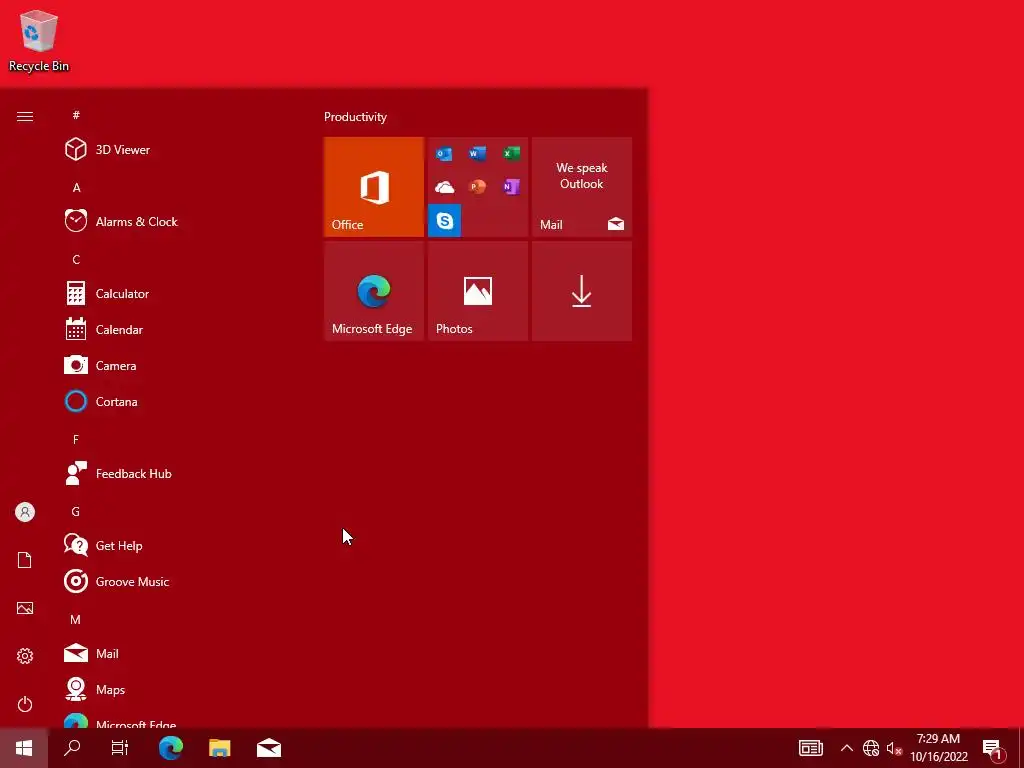Click the 'M' letter header

[x=76, y=620]
